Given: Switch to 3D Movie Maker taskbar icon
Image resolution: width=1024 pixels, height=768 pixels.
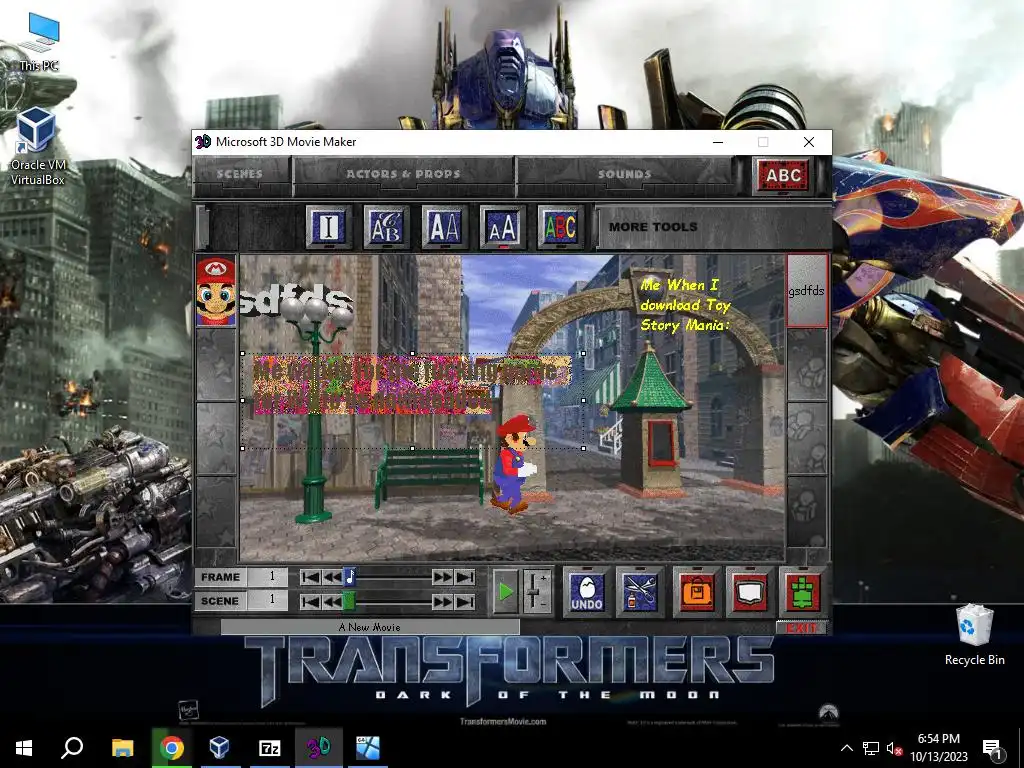Looking at the screenshot, I should click(319, 748).
